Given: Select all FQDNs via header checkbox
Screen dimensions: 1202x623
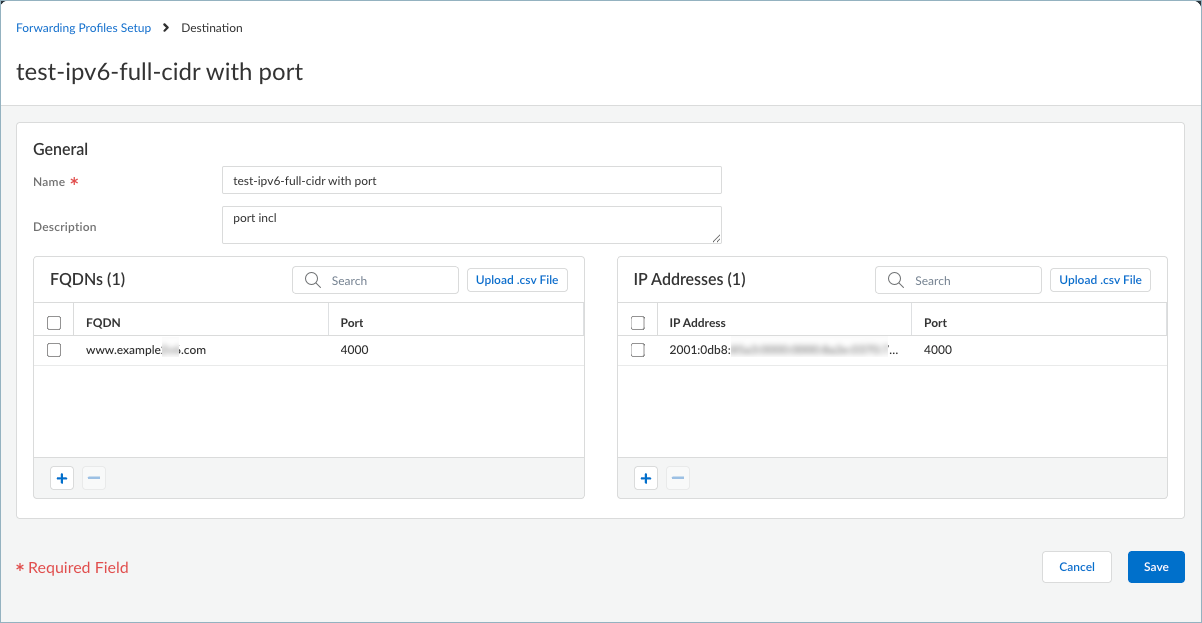Looking at the screenshot, I should (54, 322).
